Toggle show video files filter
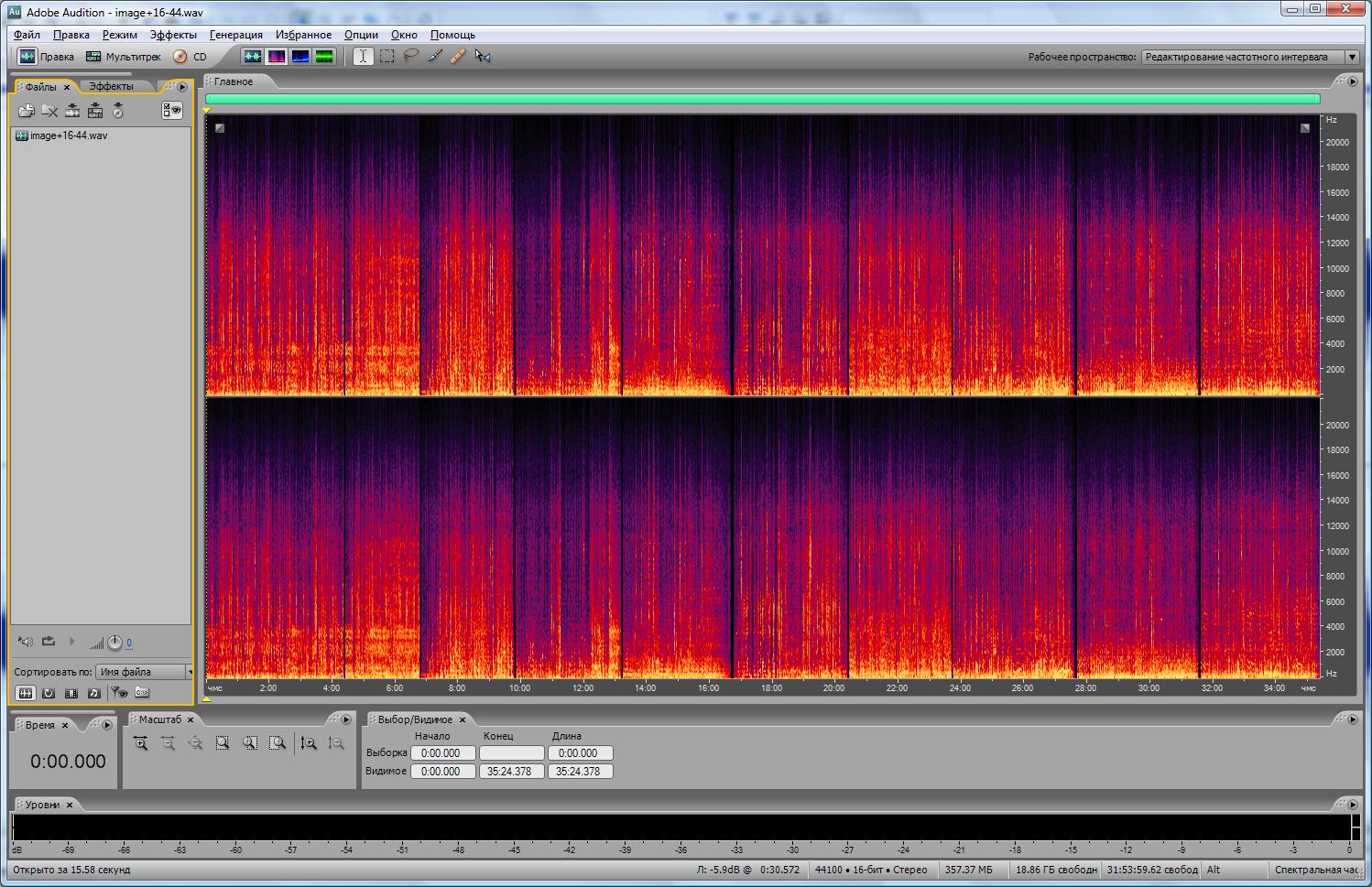This screenshot has width=1372, height=887. pos(71,693)
